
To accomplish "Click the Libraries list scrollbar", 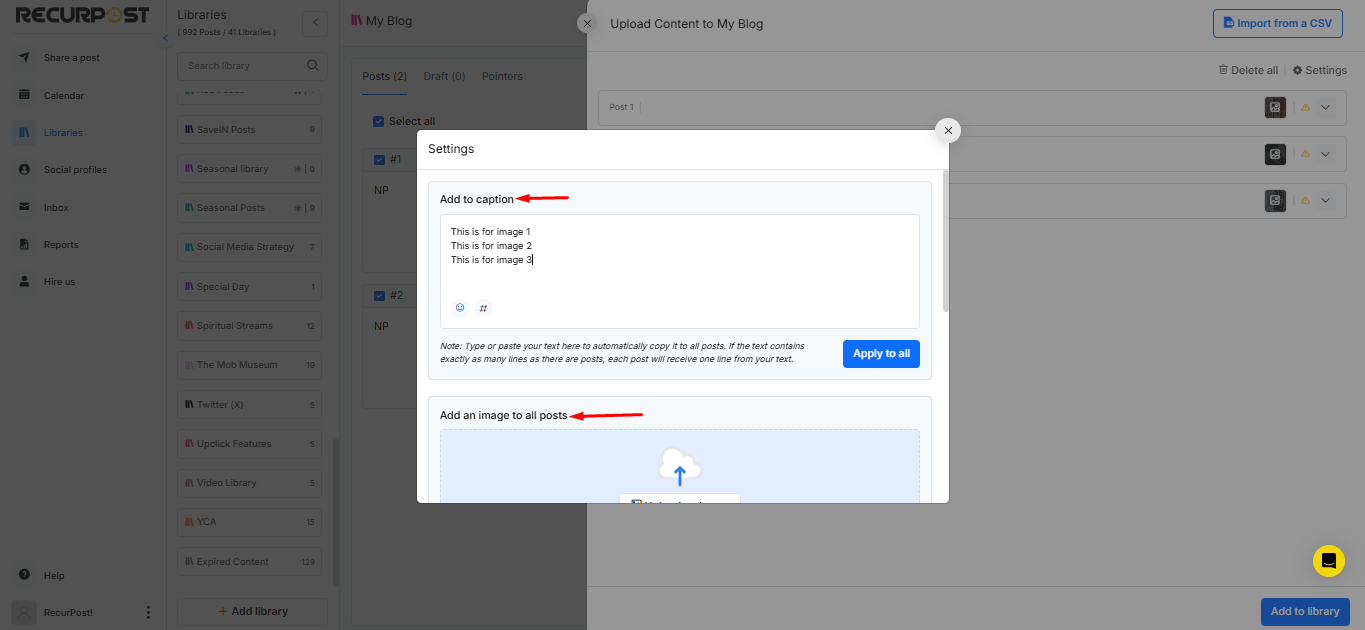I will (x=336, y=512).
